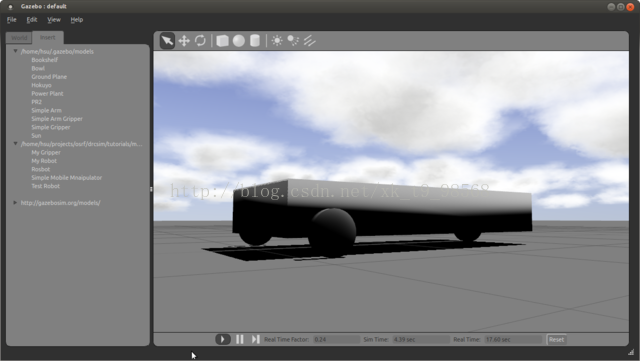Step simulation forward one iteration
The height and width of the screenshot is (361, 640).
pyautogui.click(x=255, y=339)
